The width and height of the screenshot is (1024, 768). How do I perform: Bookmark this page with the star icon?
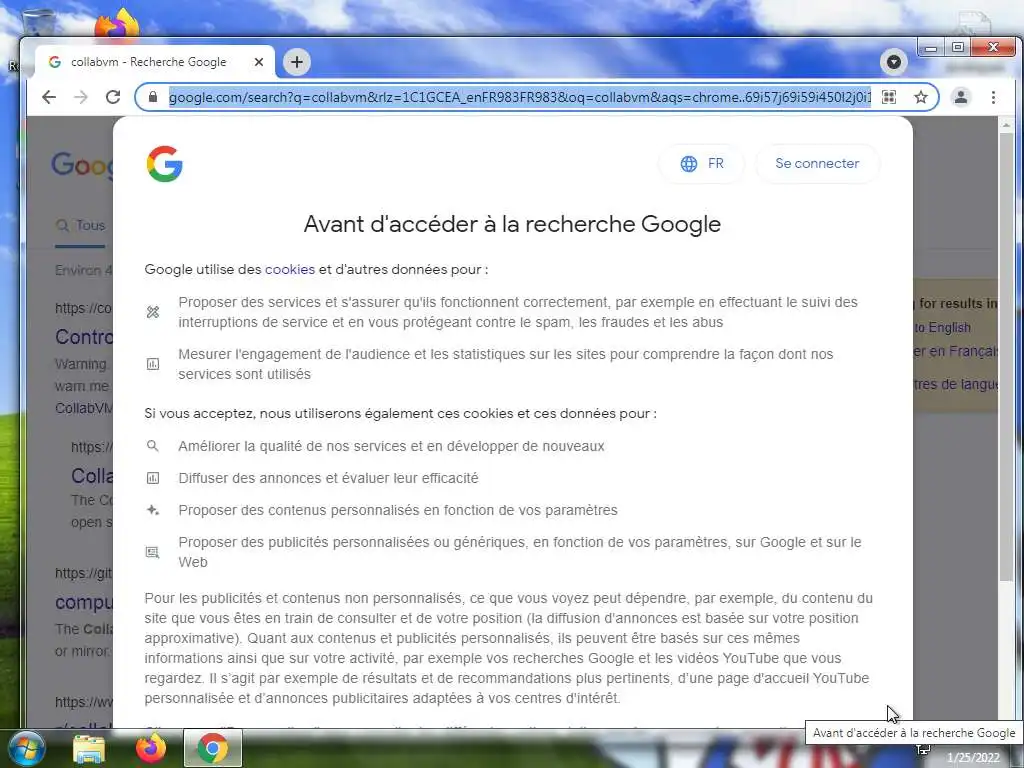tap(921, 97)
